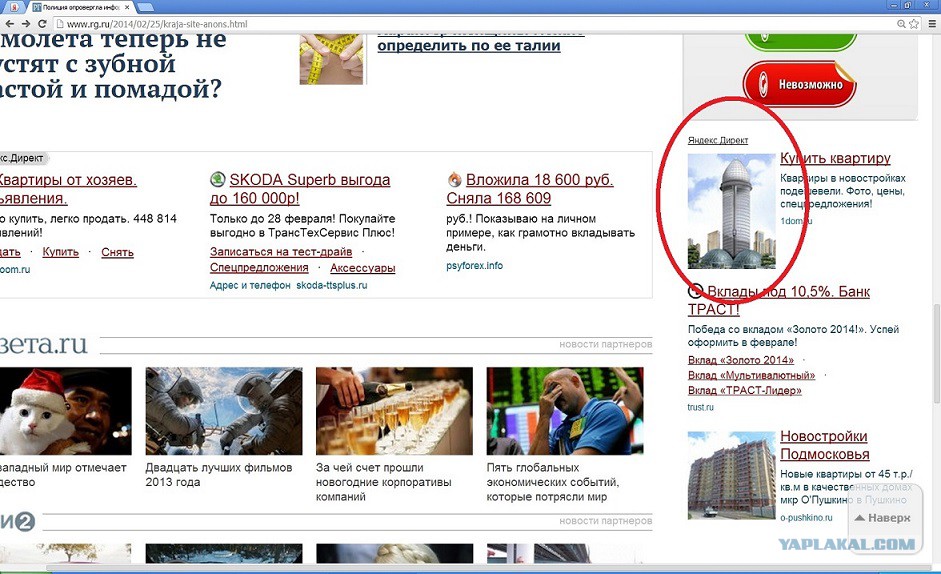941x574 pixels.
Task: Open the stressed trader thumbnail
Action: 565,411
